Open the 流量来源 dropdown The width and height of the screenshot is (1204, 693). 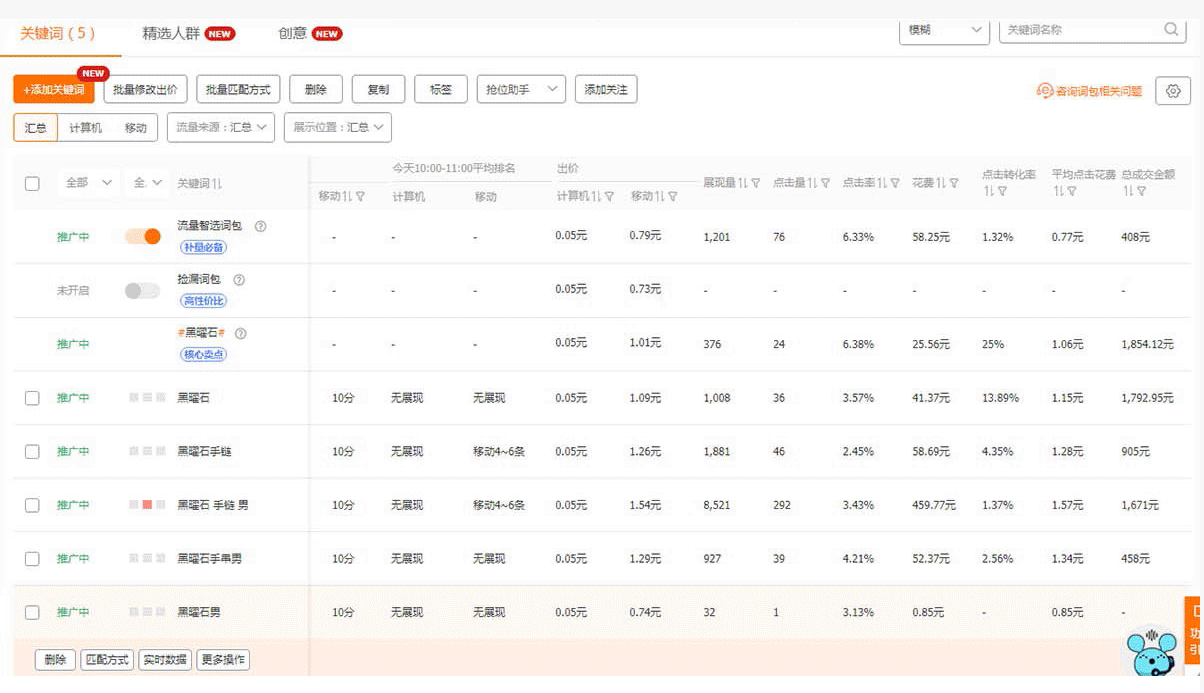221,128
